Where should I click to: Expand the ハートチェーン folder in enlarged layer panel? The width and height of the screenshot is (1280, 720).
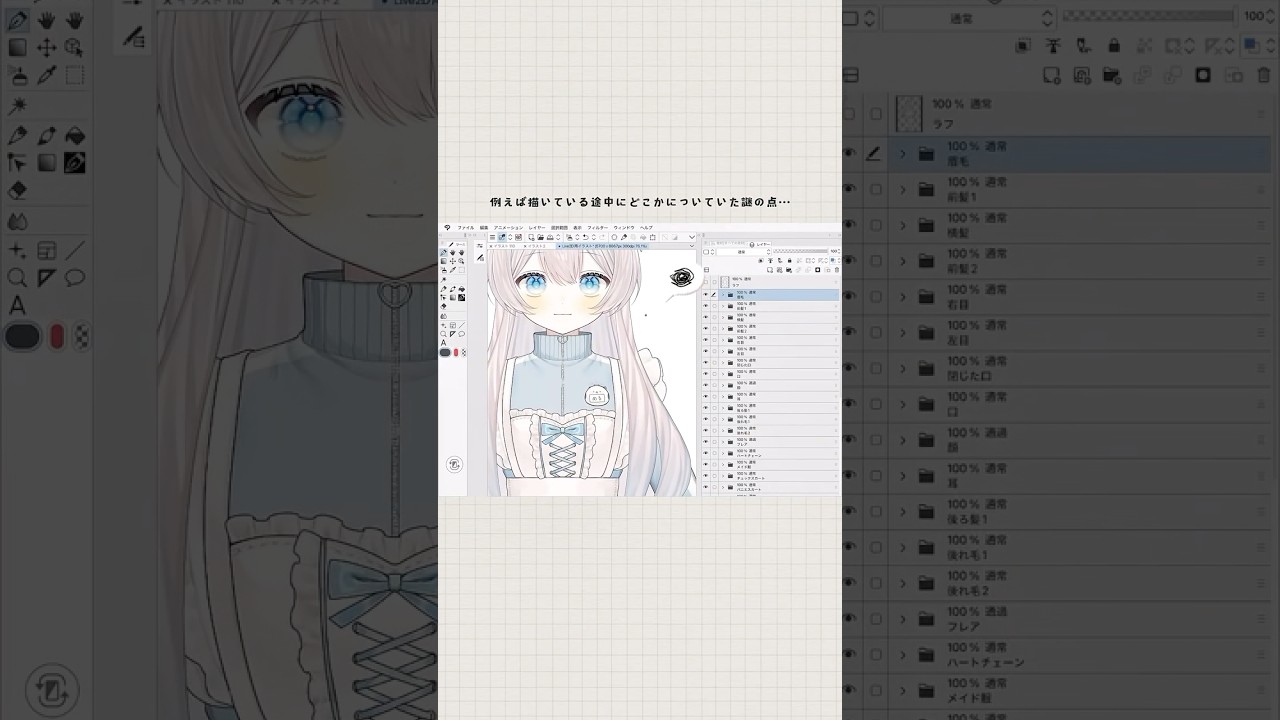pos(903,655)
